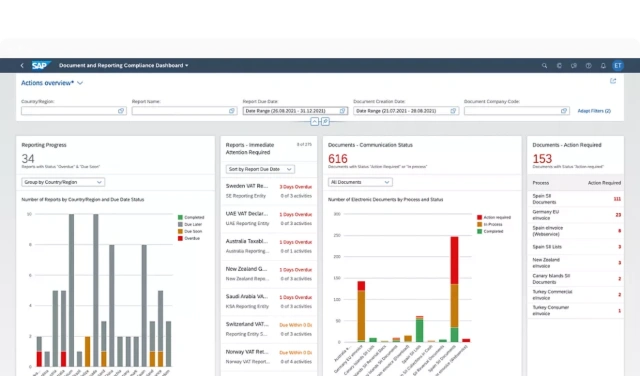Image resolution: width=640 pixels, height=376 pixels.
Task: Click the feedback icon in the header
Action: (574, 65)
